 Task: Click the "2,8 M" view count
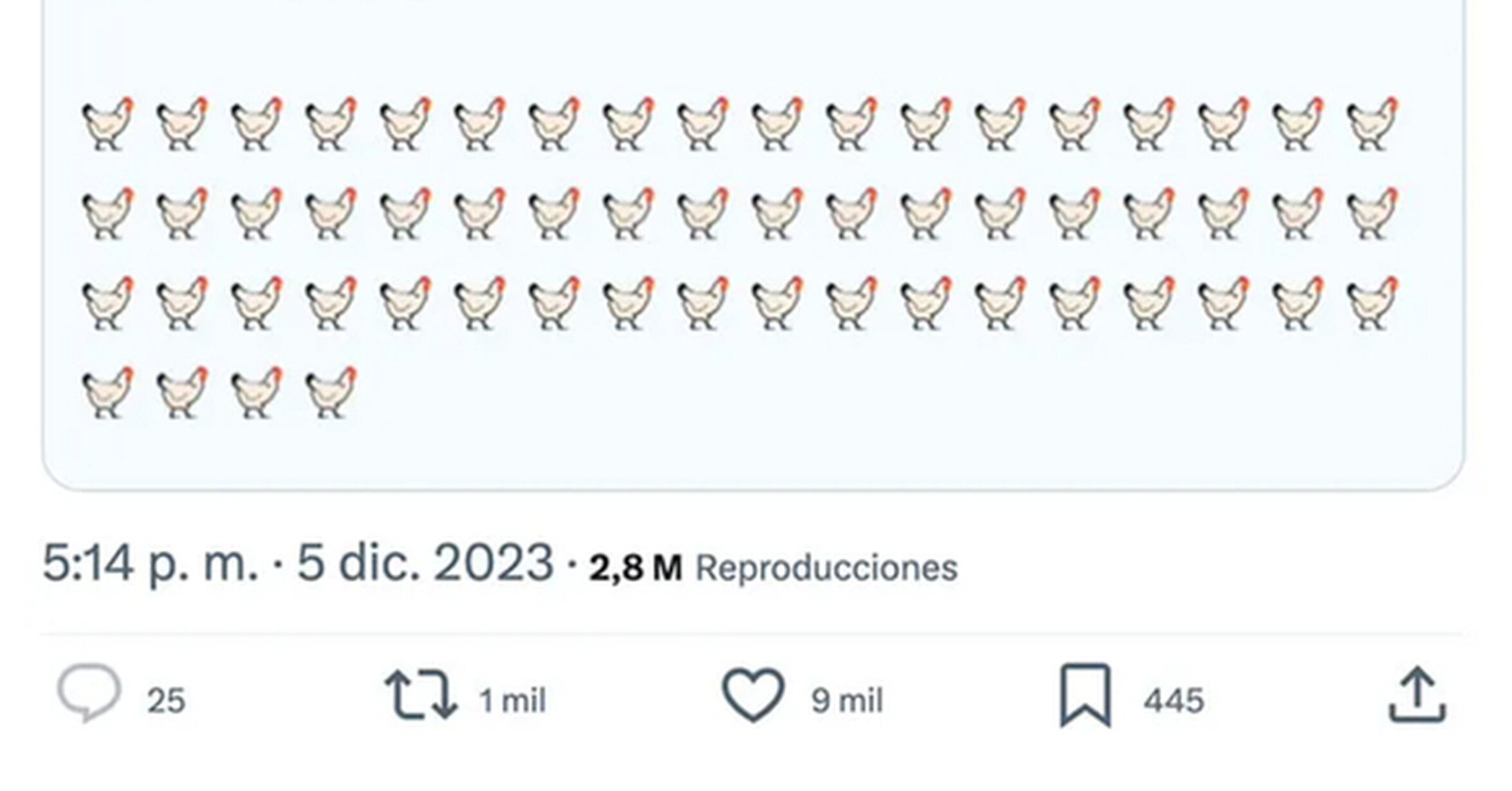click(635, 568)
